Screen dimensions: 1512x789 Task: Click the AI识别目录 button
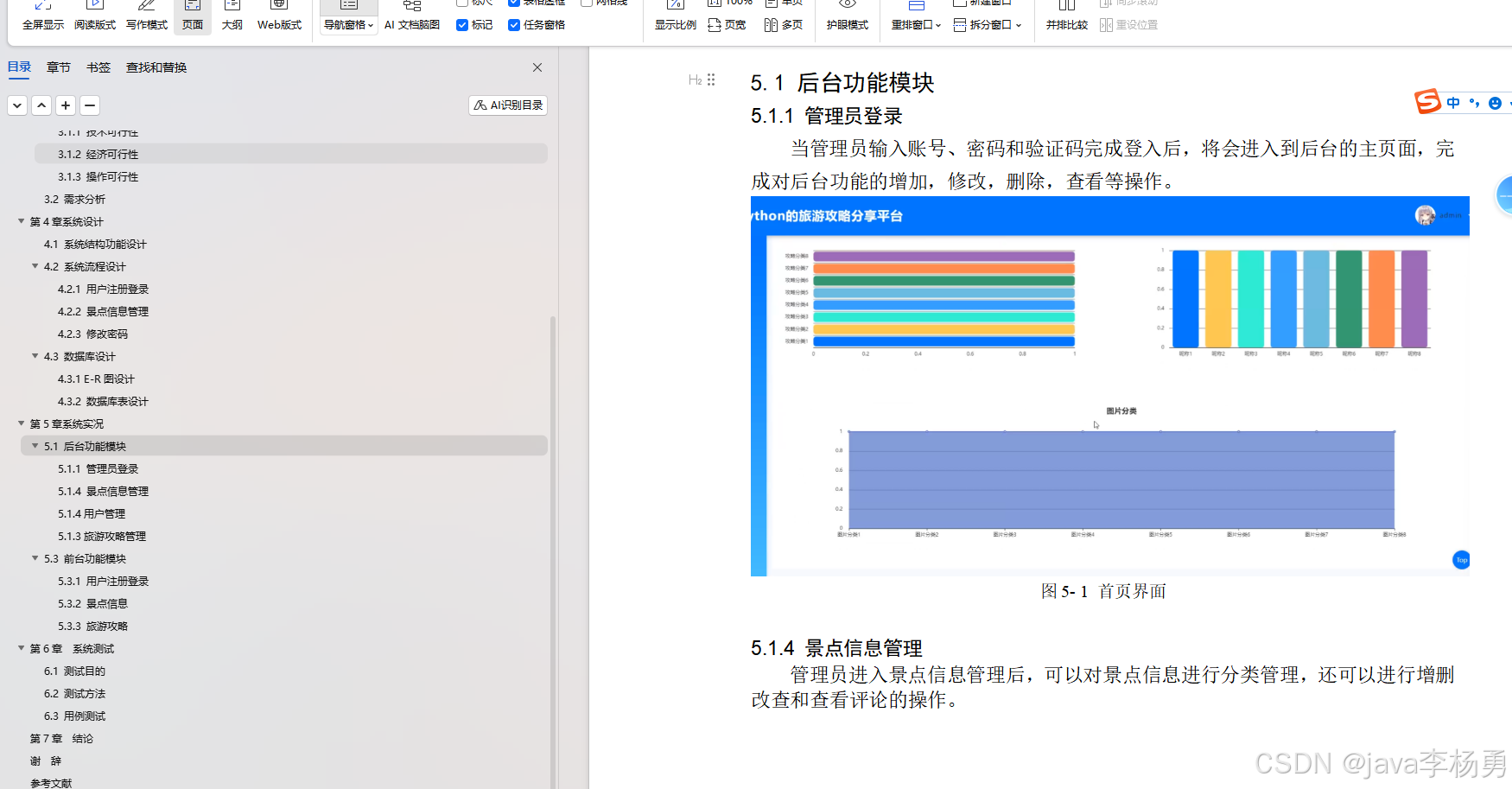[x=508, y=105]
